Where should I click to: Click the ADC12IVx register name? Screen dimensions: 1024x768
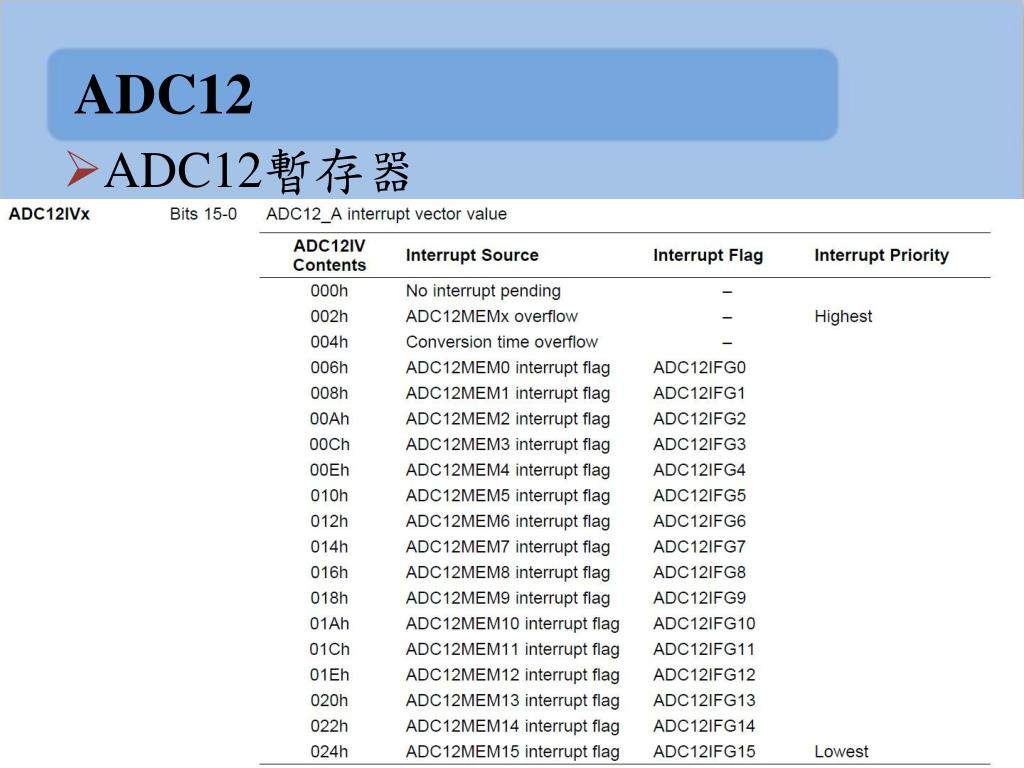(x=49, y=214)
